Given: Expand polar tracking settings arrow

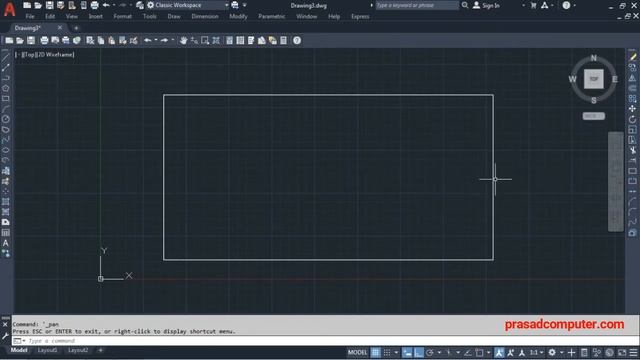Looking at the screenshot, I should point(440,353).
